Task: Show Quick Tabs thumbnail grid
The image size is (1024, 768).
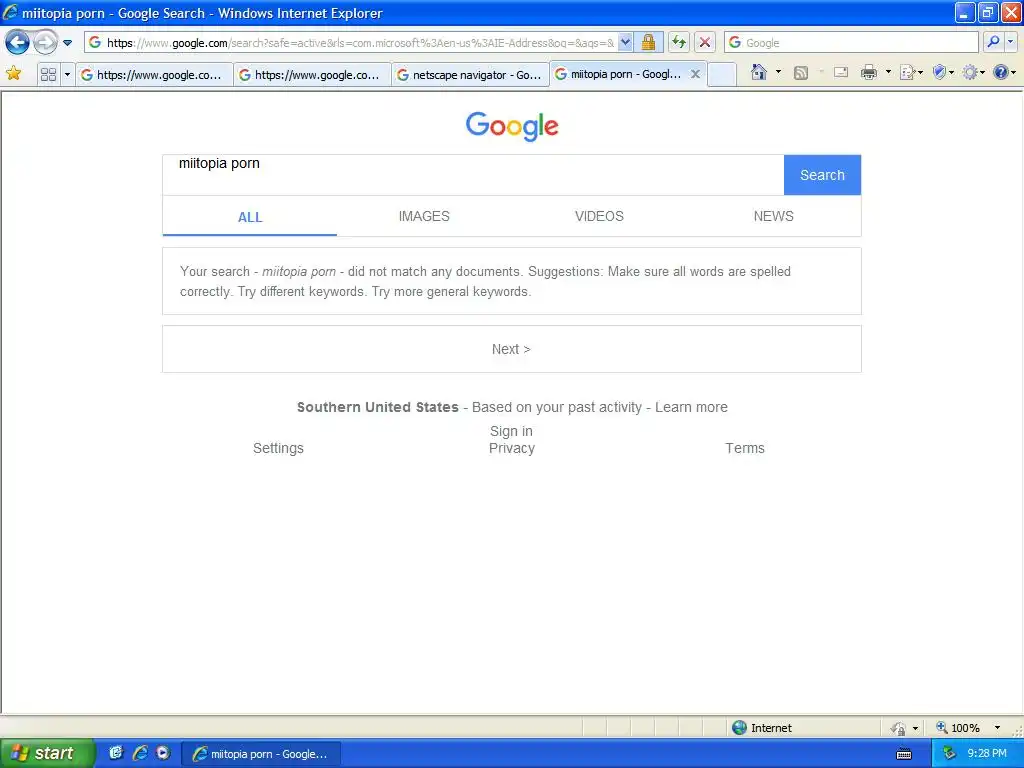Action: (x=48, y=74)
